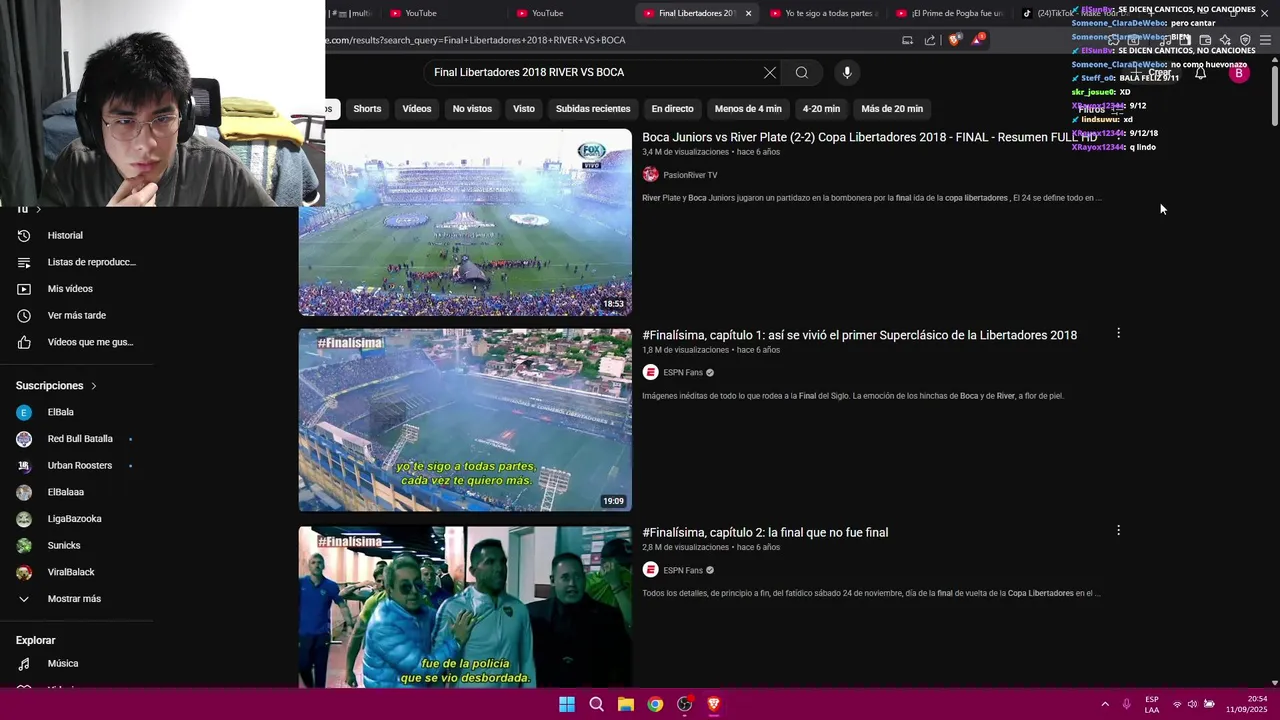Open the clock showing 20:54 in taskbar
This screenshot has height=720, width=1280.
point(1245,704)
